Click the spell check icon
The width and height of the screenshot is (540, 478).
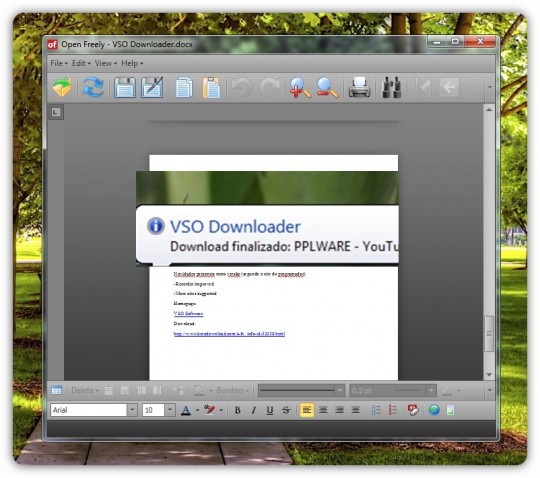pyautogui.click(x=413, y=410)
